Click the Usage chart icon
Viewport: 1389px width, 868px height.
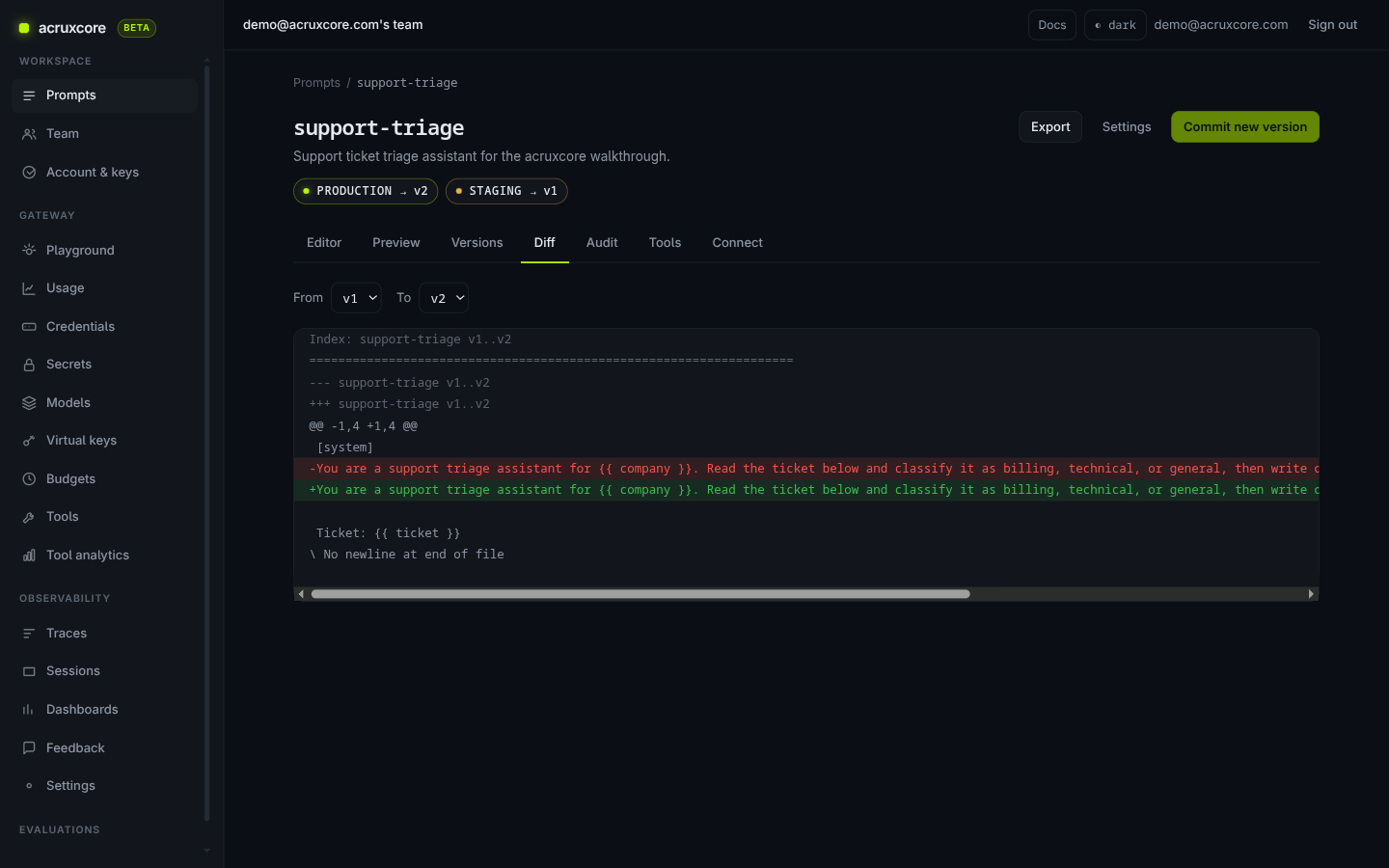(29, 288)
